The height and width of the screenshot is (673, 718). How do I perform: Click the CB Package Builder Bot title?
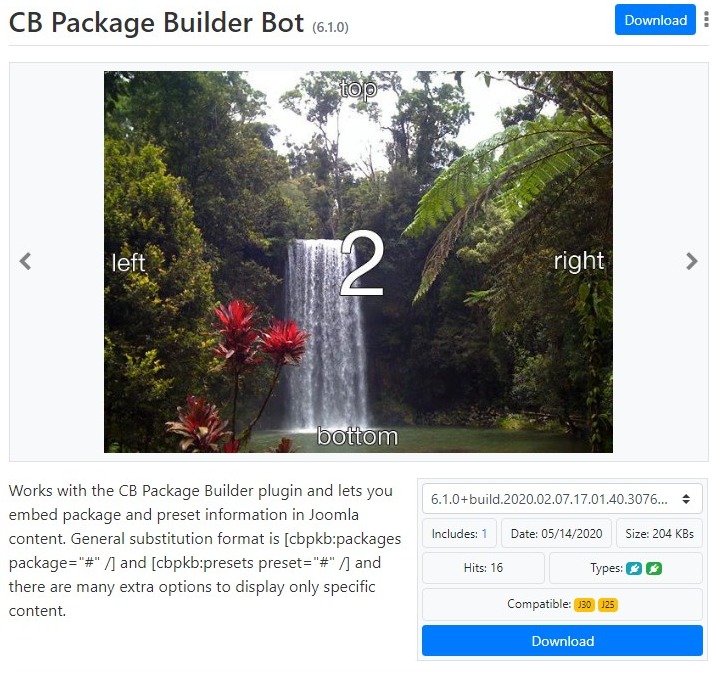coord(156,22)
